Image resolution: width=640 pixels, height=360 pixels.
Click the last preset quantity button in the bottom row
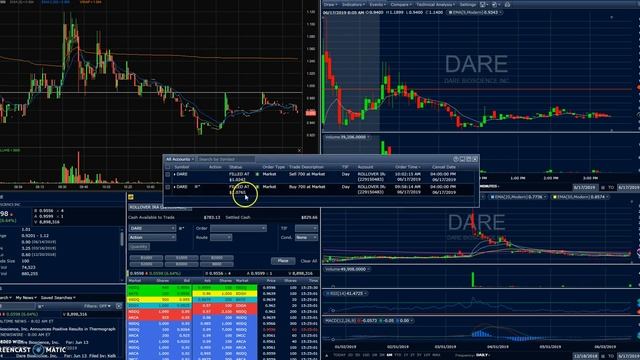coord(217,264)
